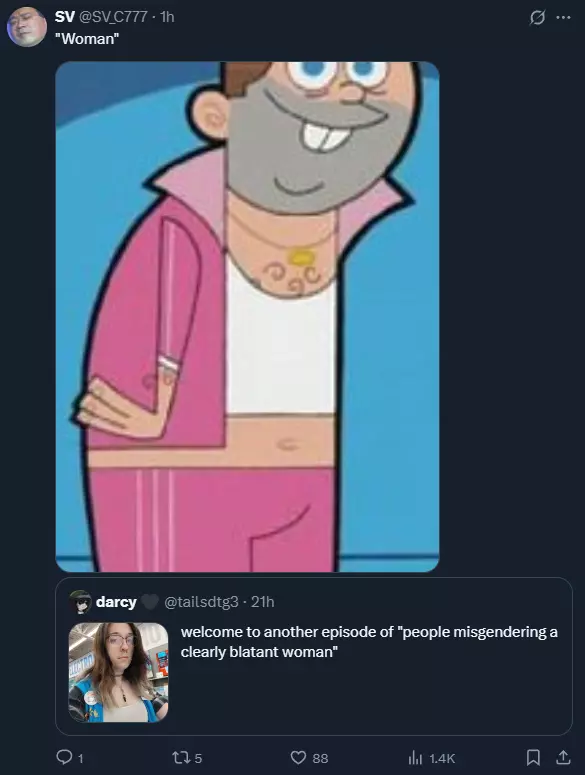Open the Grok slashed-circle icon
This screenshot has height=775, width=585.
pyautogui.click(x=537, y=18)
